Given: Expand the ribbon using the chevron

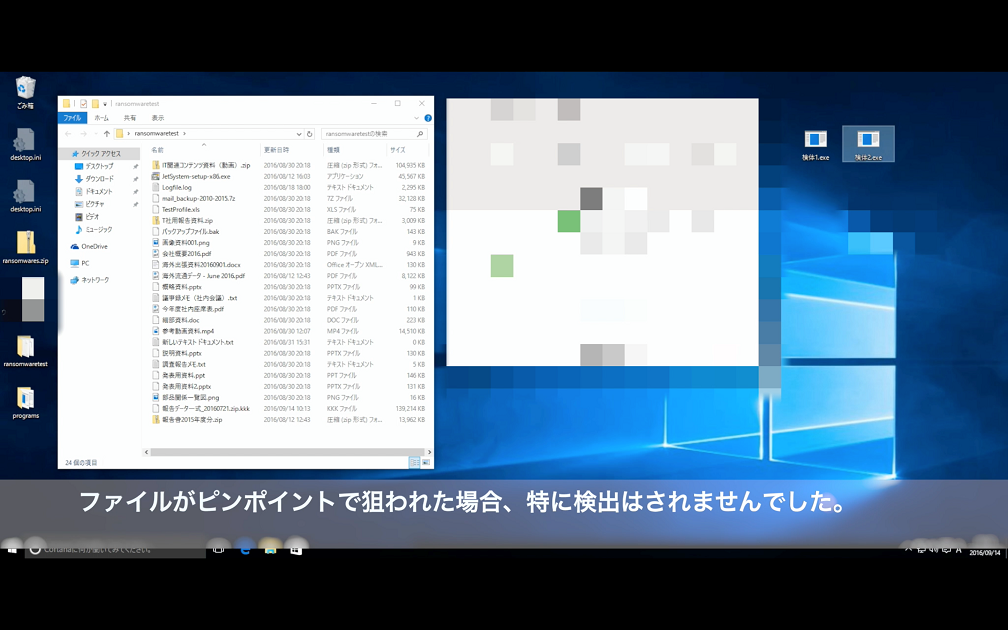Looking at the screenshot, I should tap(418, 117).
